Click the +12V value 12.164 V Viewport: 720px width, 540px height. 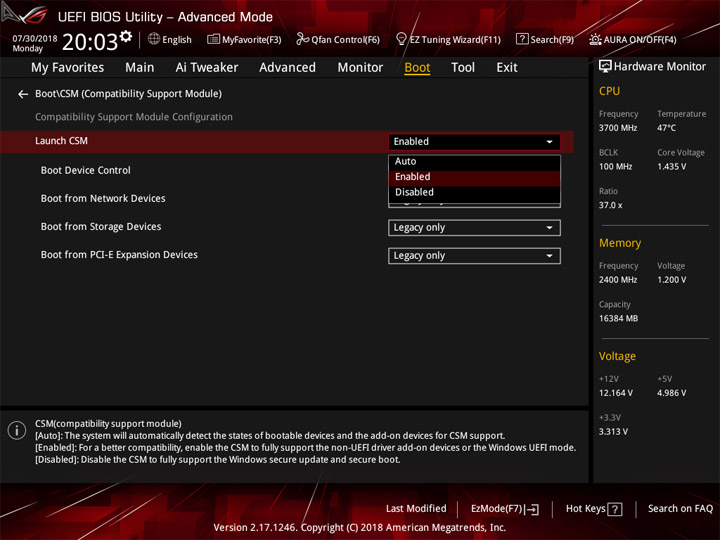pos(616,393)
